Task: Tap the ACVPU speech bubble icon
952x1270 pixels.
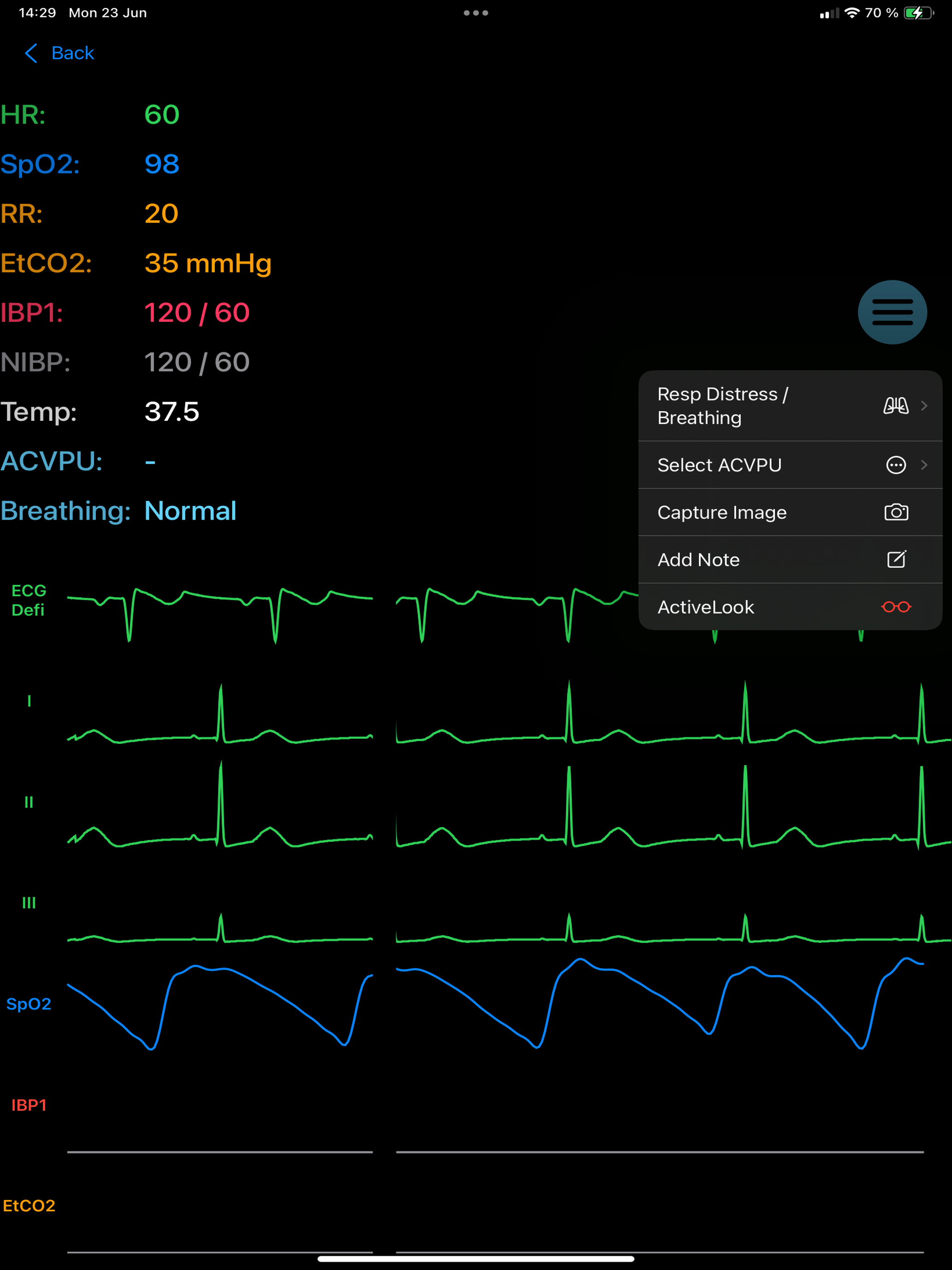Action: pos(896,464)
